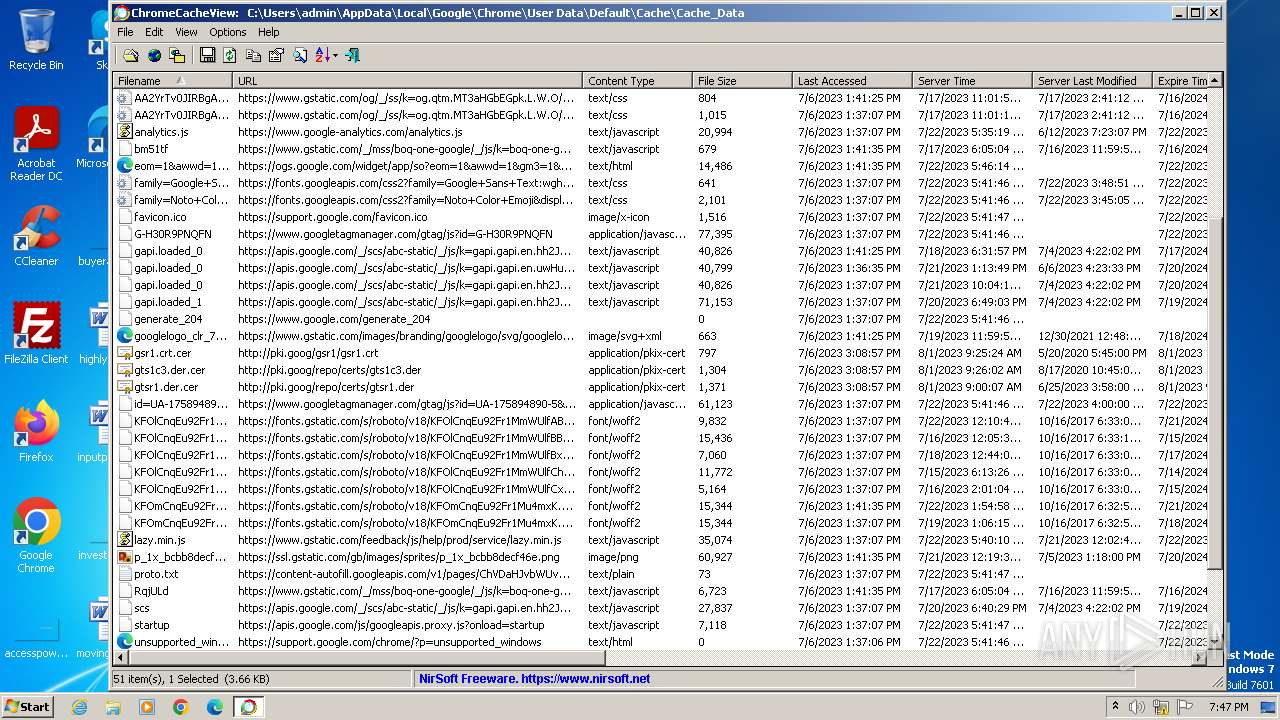Open FileZilla Client desktop icon
Viewport: 1280px width, 720px height.
[x=36, y=334]
